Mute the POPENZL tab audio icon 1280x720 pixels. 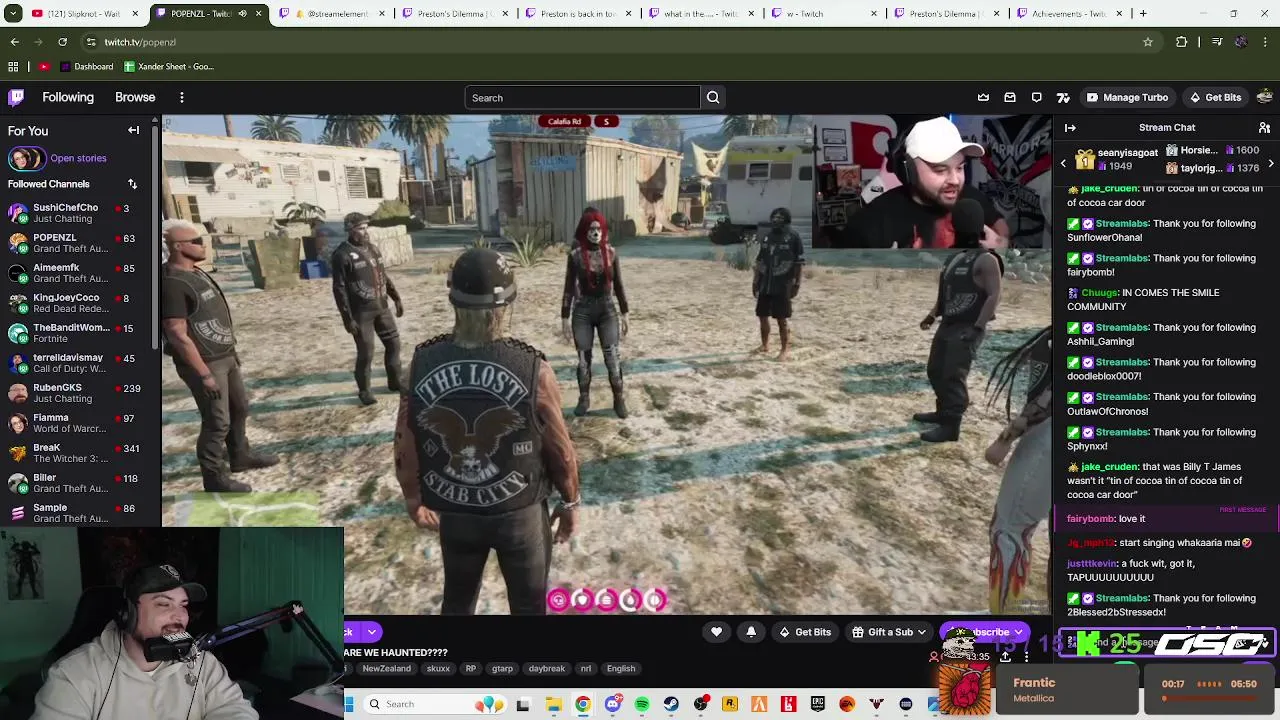[242, 14]
